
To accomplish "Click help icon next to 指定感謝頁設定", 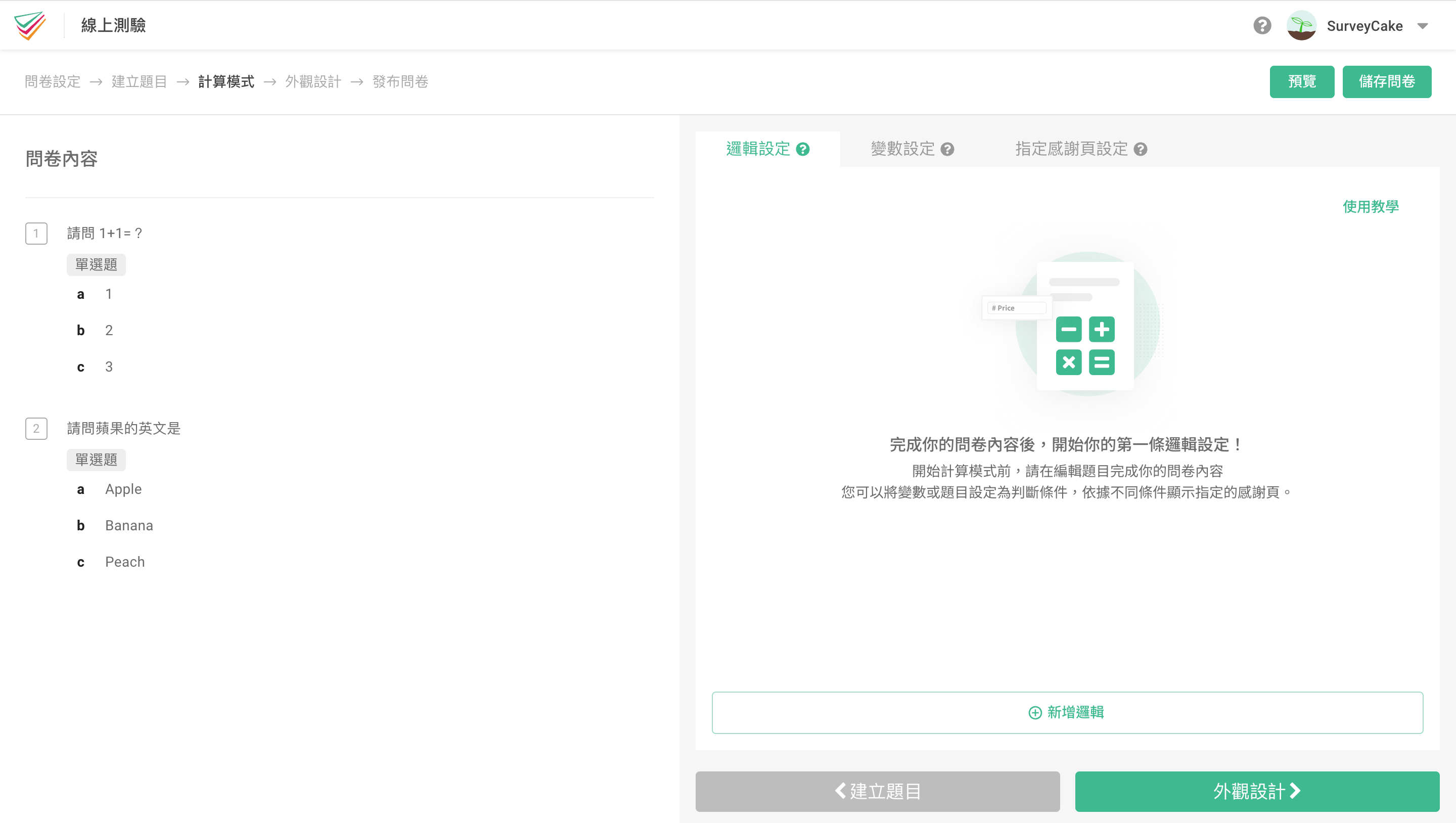I will click(x=1141, y=149).
